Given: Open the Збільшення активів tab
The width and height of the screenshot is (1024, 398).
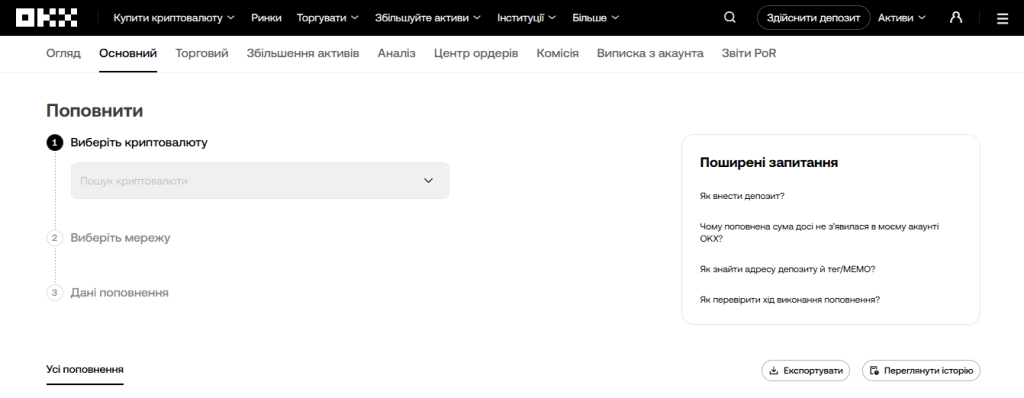Looking at the screenshot, I should click(x=303, y=54).
